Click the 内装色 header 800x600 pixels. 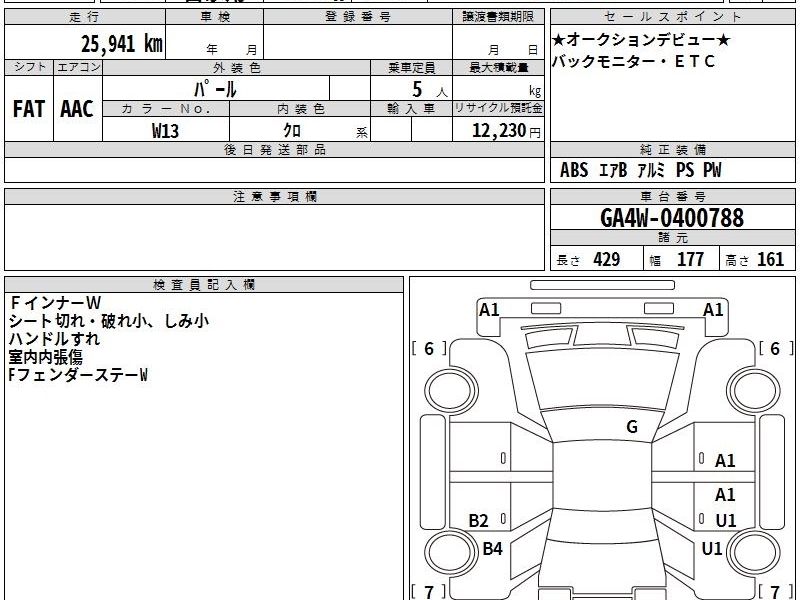point(301,109)
